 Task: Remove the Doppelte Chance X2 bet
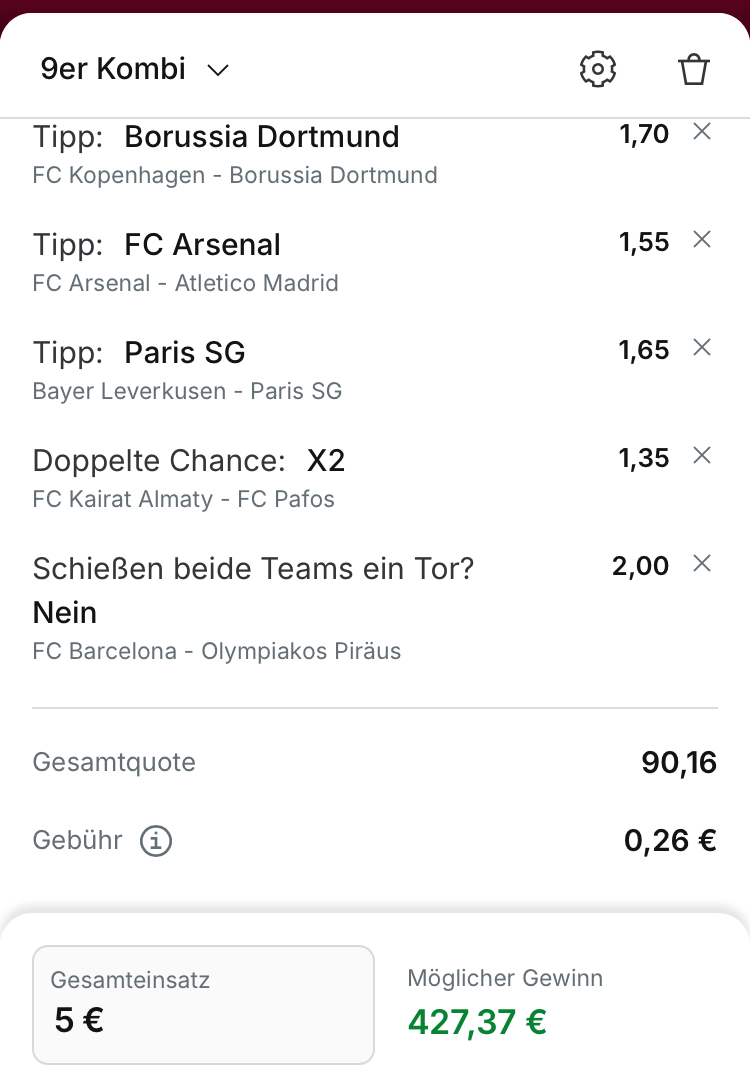(x=702, y=455)
